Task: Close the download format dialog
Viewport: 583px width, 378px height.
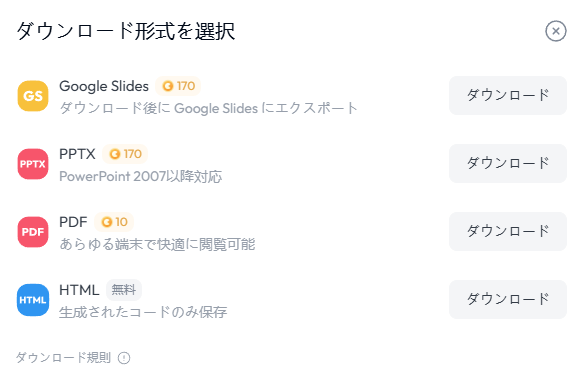Action: coord(556,31)
